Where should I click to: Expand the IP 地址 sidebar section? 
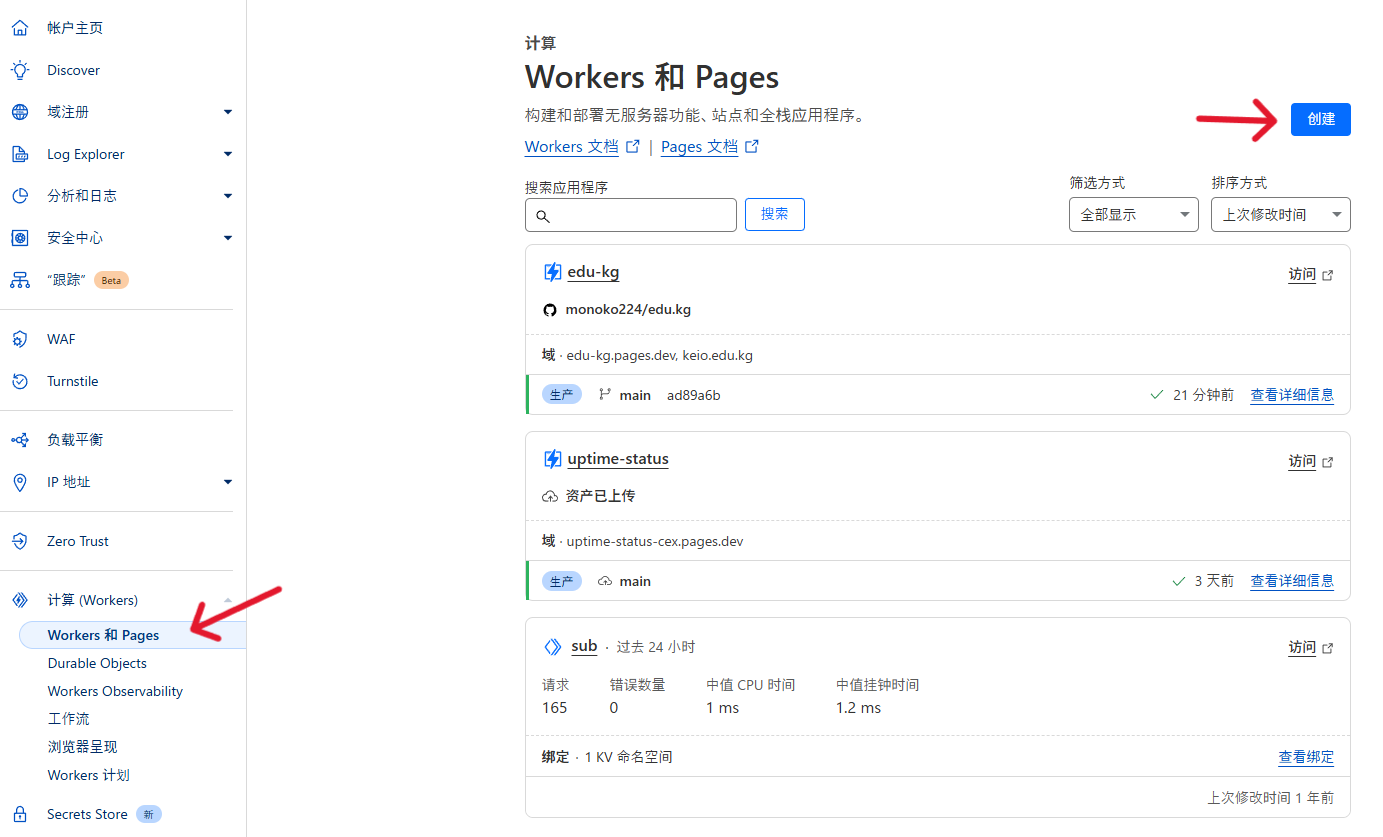[228, 482]
